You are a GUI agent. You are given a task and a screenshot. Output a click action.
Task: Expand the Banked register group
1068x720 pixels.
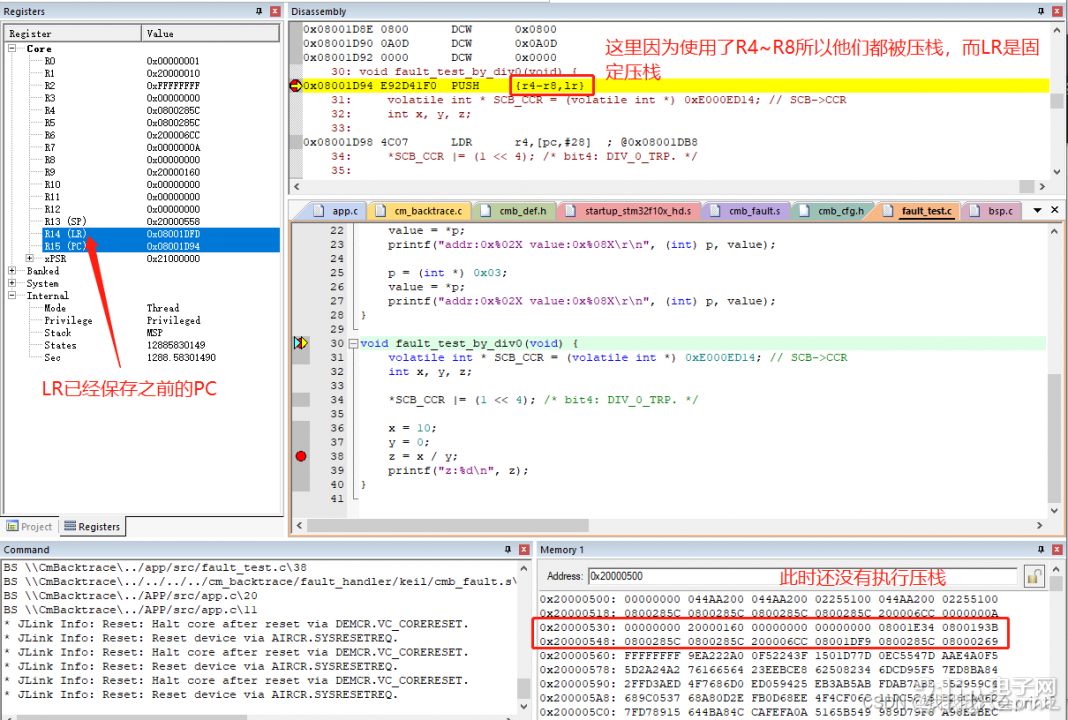[x=12, y=270]
